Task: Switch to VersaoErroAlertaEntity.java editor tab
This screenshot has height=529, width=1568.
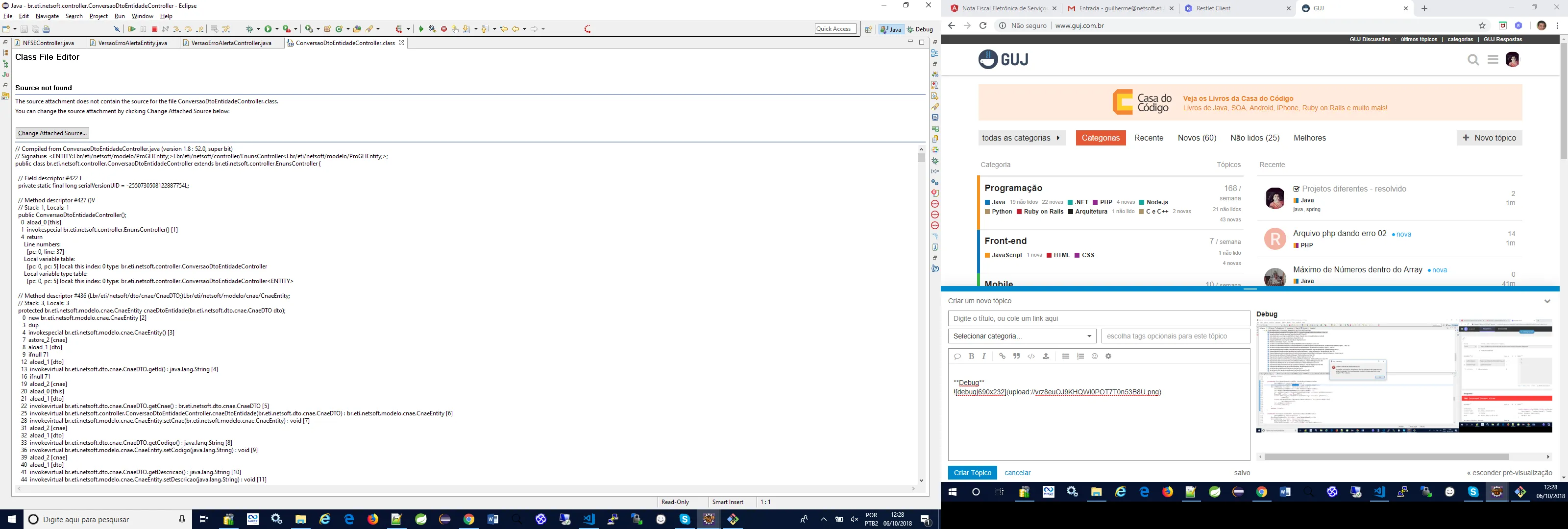Action: 132,43
